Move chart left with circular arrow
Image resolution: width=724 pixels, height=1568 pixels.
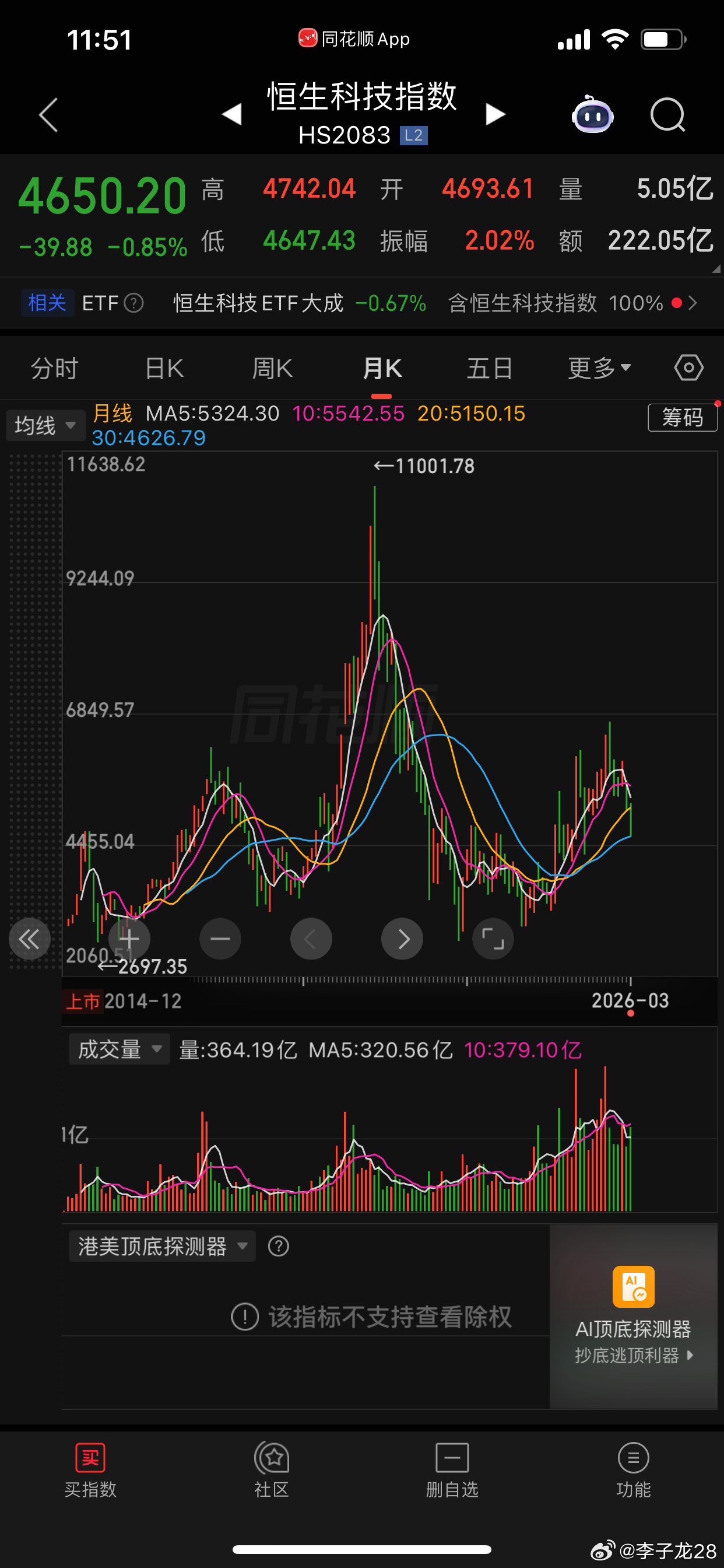[311, 939]
